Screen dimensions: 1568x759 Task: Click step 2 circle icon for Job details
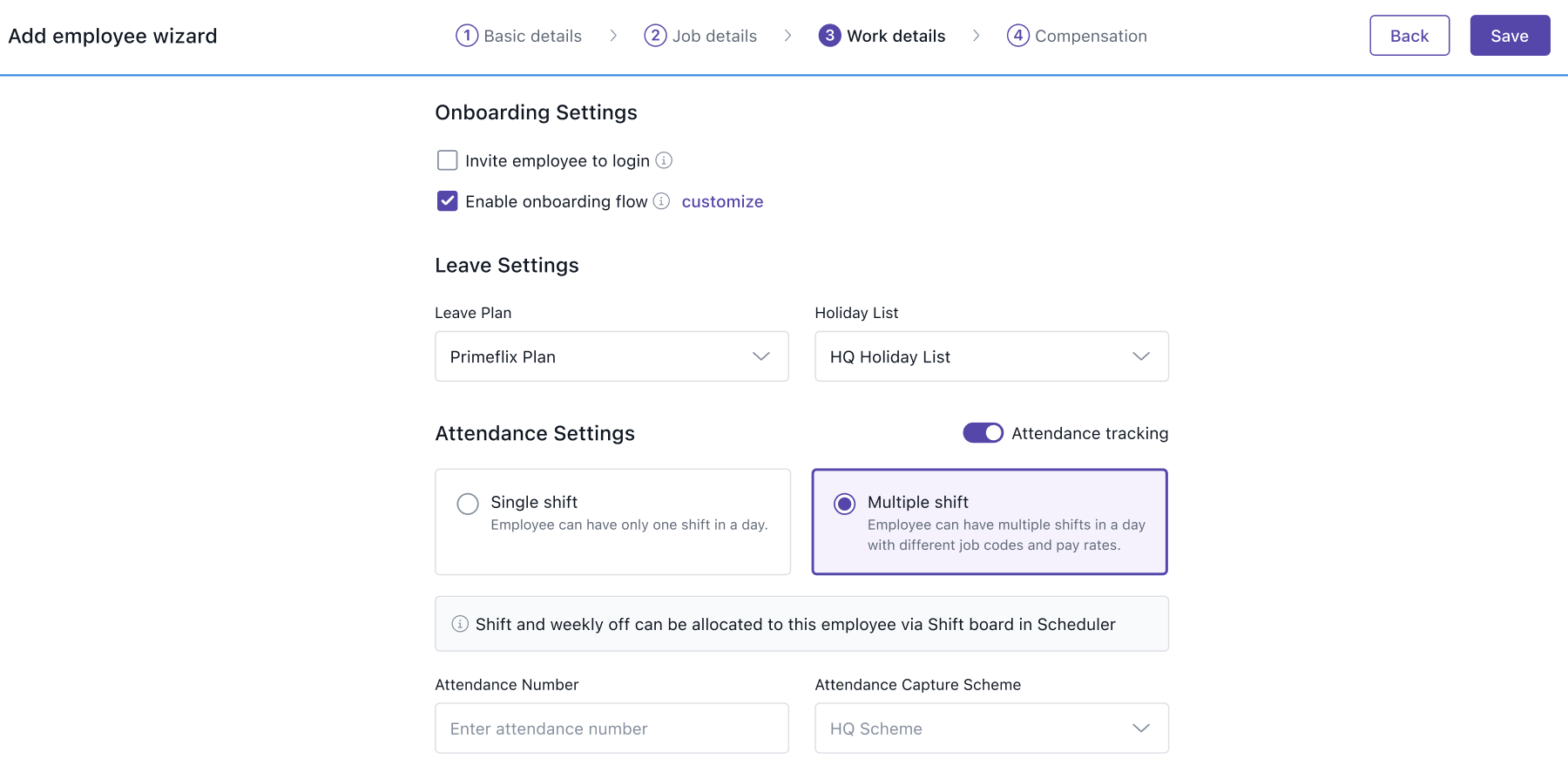[655, 36]
